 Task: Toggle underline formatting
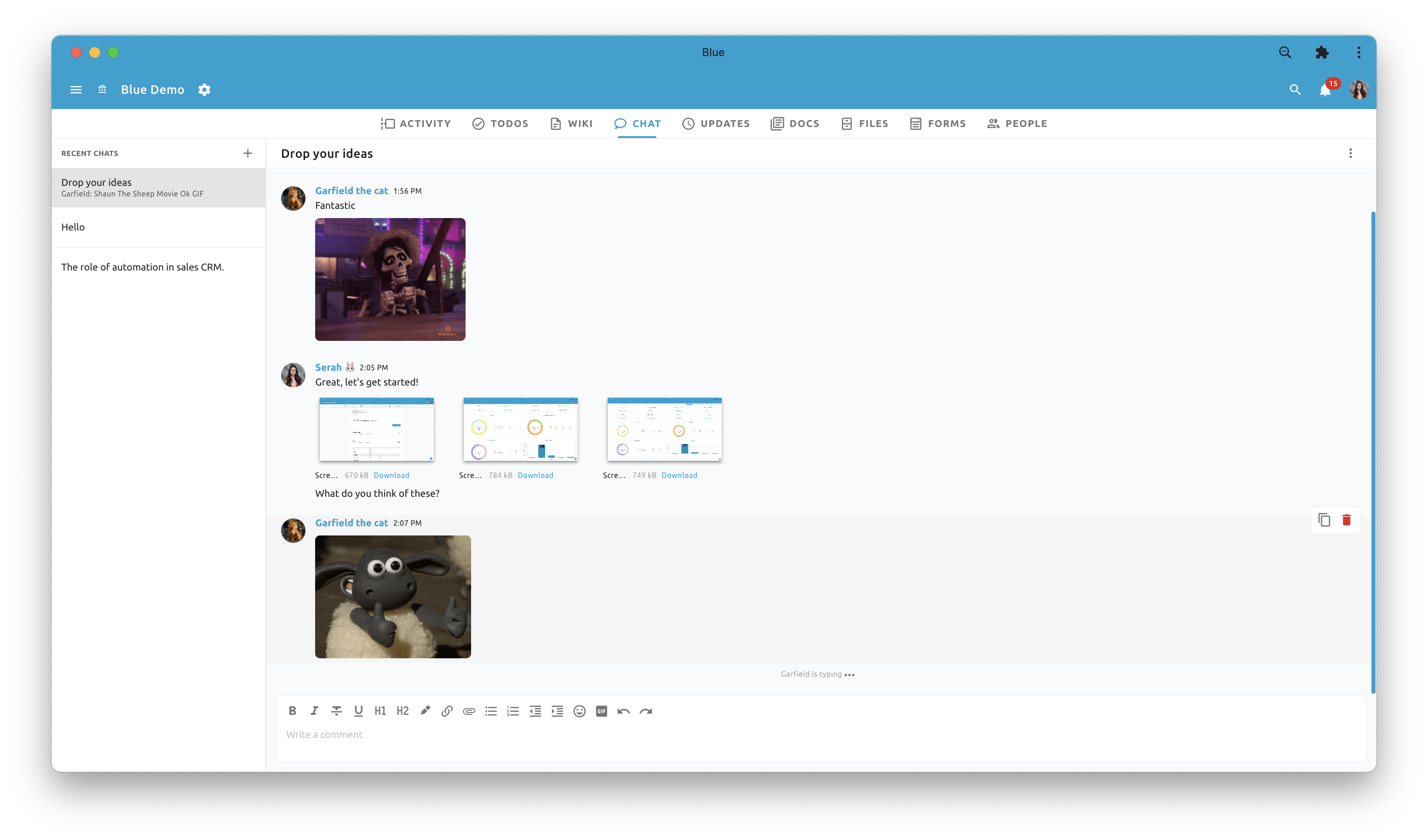point(358,711)
